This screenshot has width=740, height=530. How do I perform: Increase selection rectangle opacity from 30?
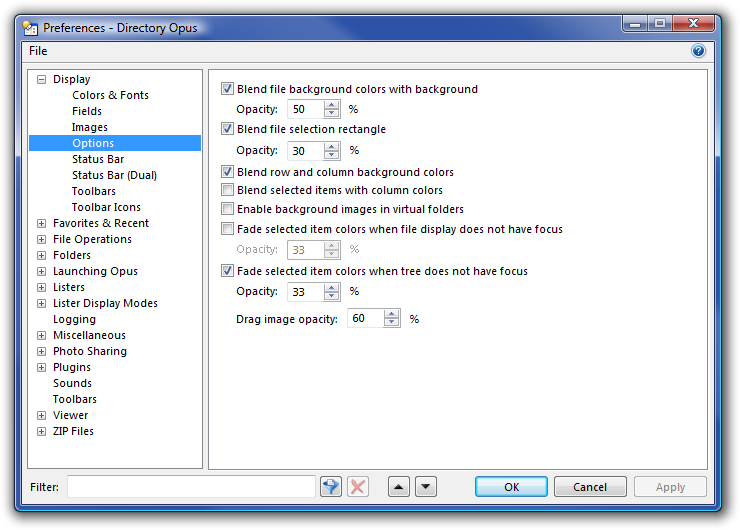(332, 147)
